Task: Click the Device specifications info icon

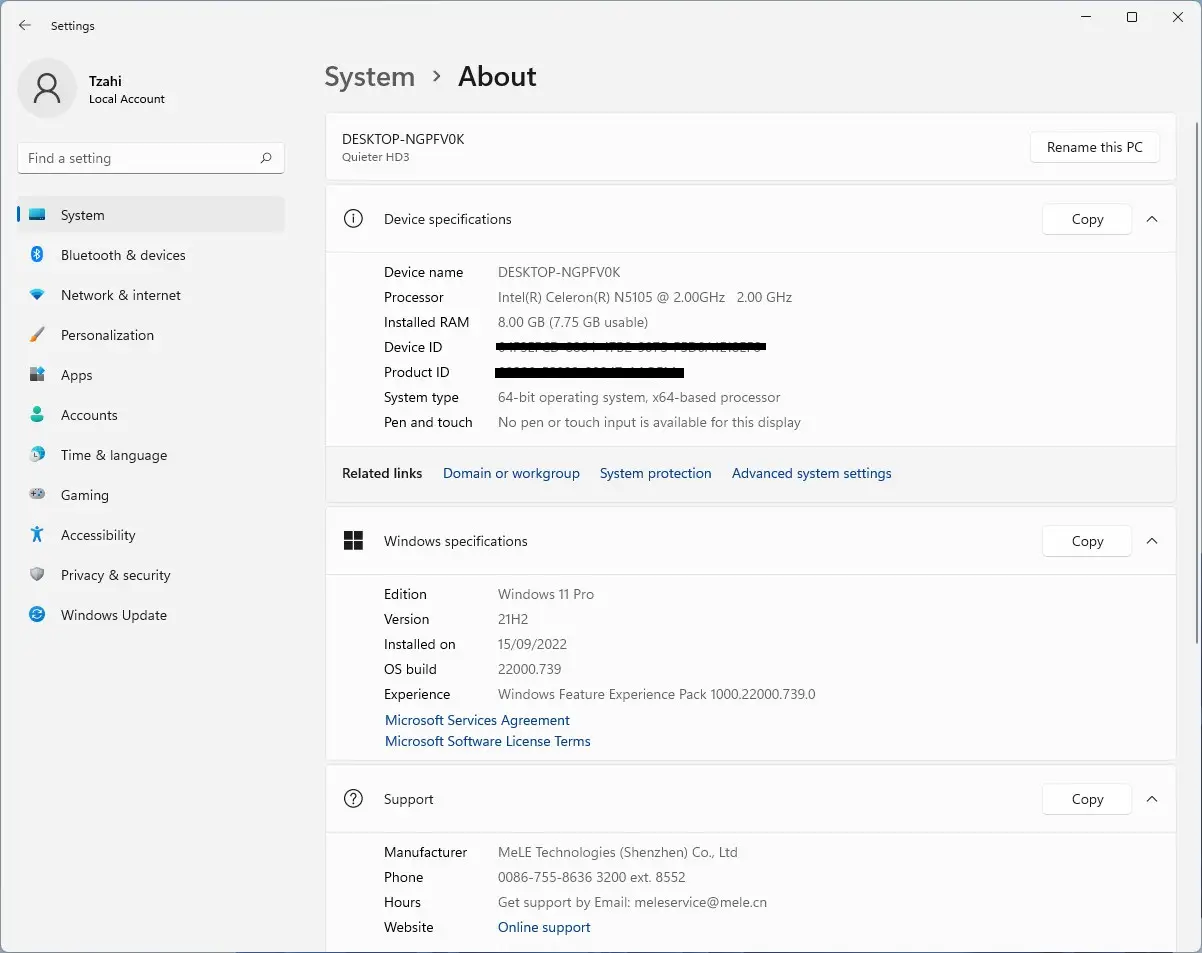Action: point(353,219)
